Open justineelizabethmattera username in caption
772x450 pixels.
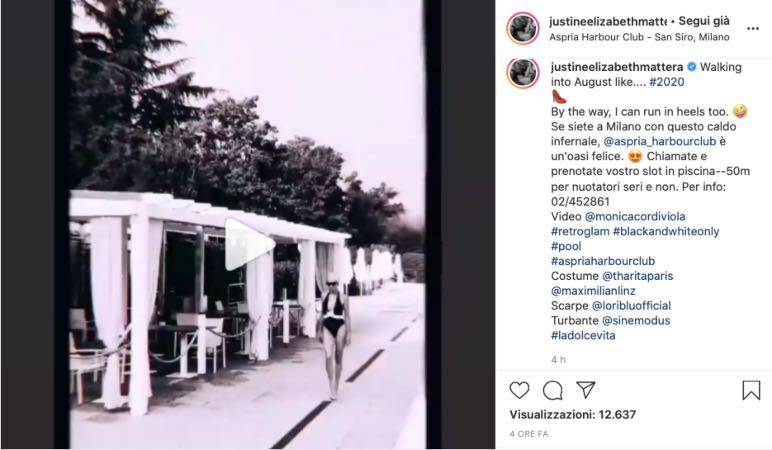pos(617,67)
